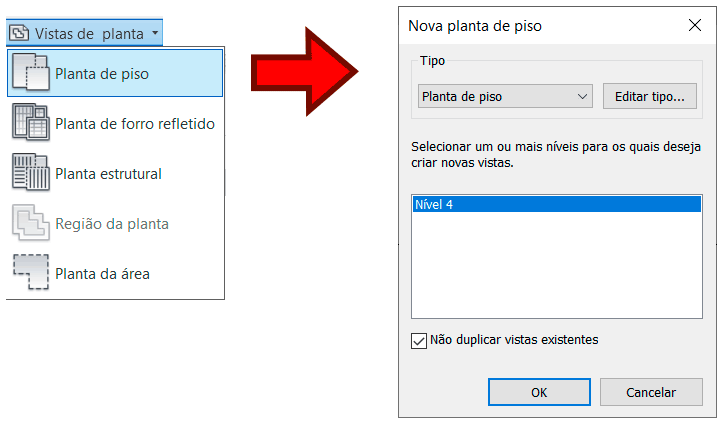
Task: Click the Planta estrutural icon
Action: tap(31, 173)
